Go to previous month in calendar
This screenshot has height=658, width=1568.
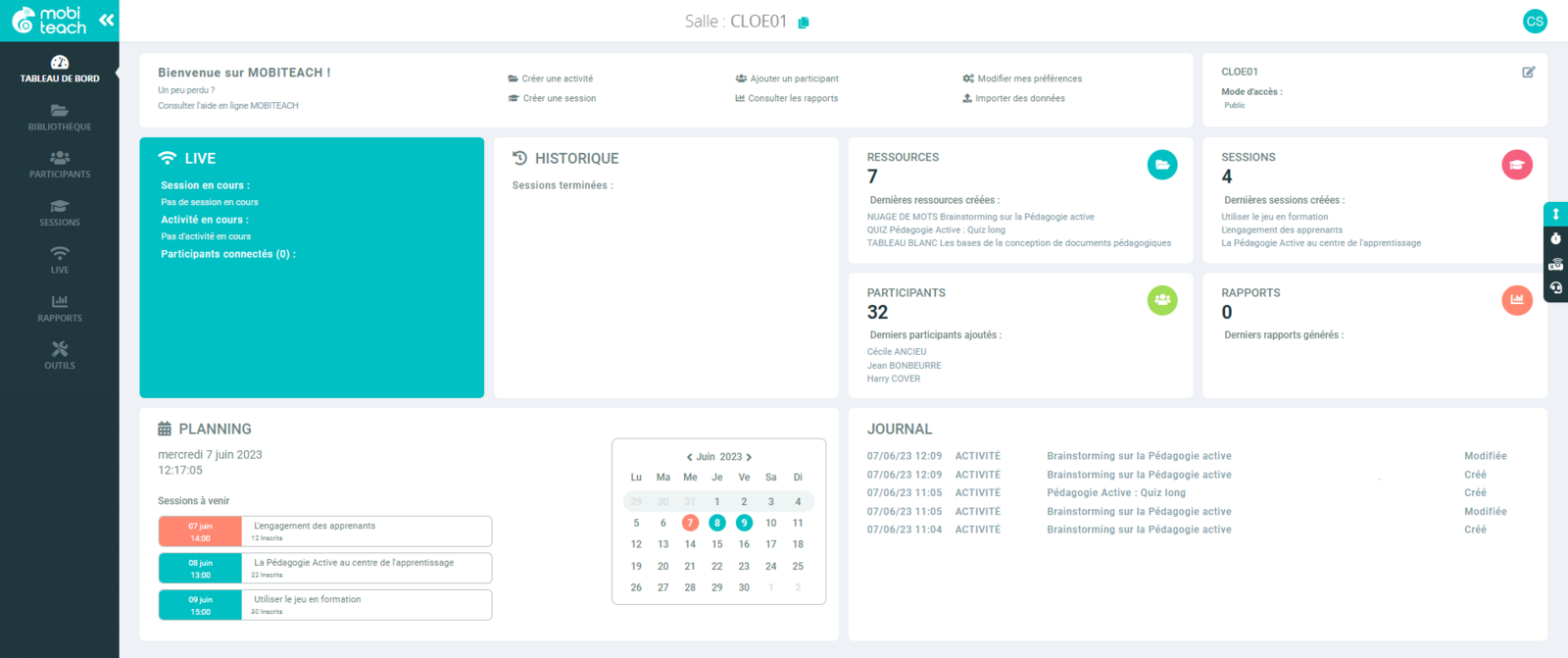[689, 457]
